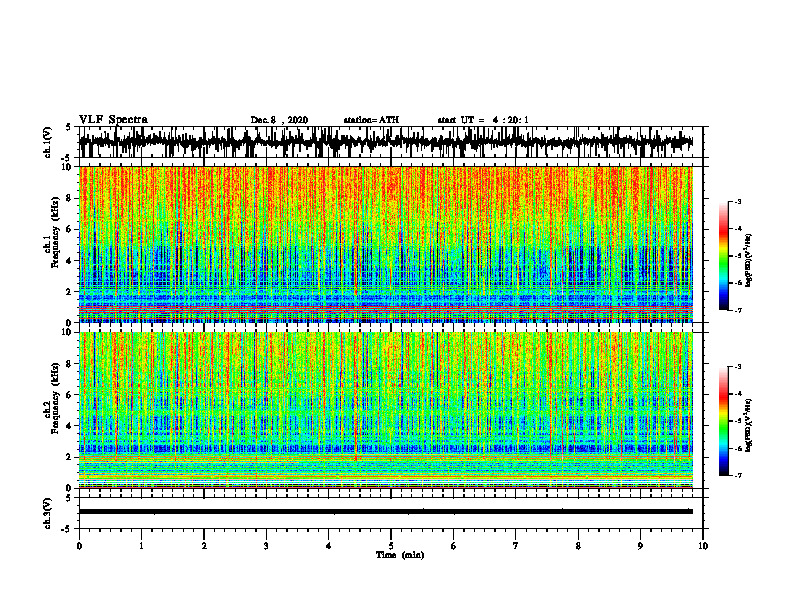Click the "-7" label on ch.2 color scale
792x612 pixels.
[738, 475]
